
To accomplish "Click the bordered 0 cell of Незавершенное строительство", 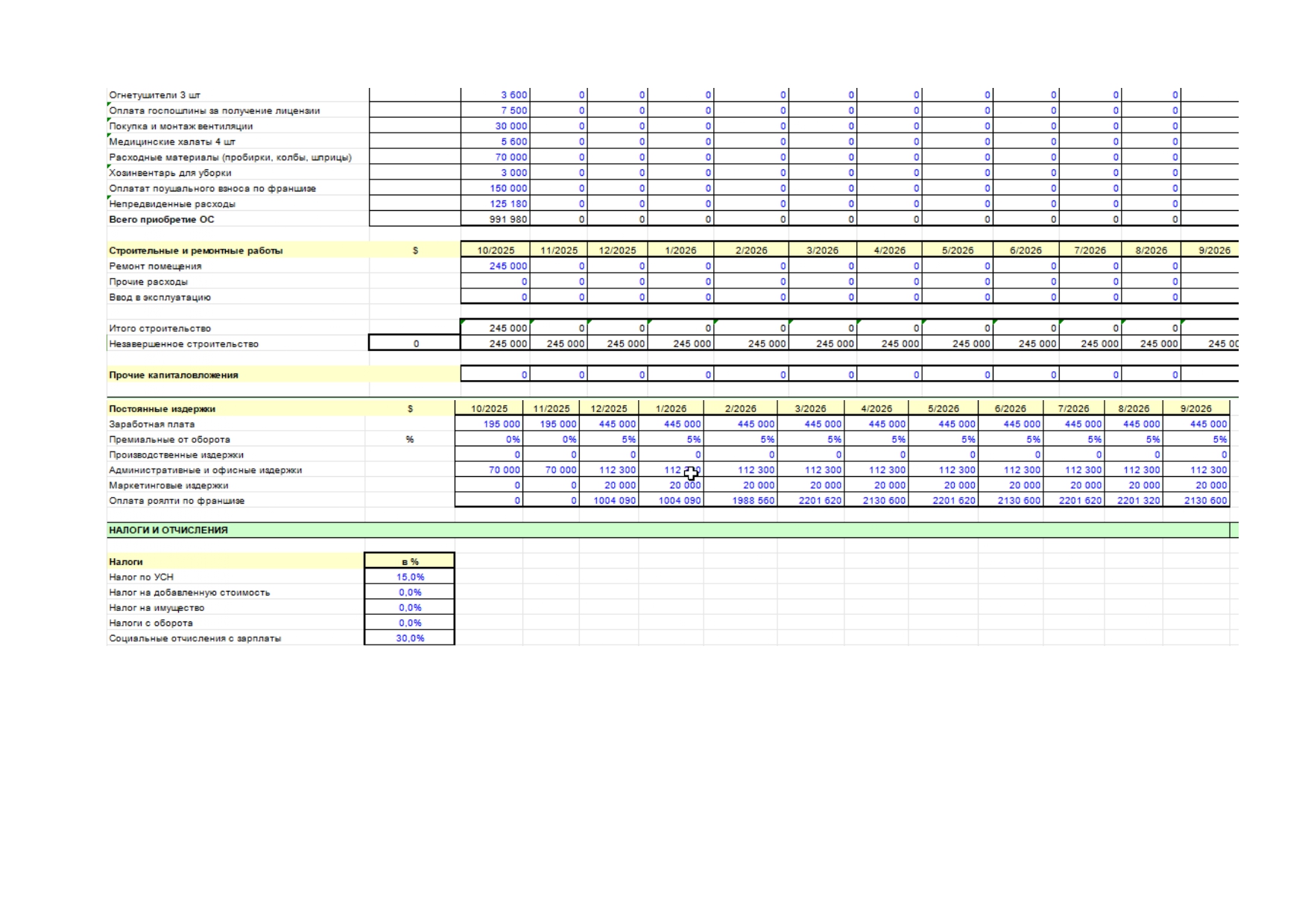I will [415, 344].
